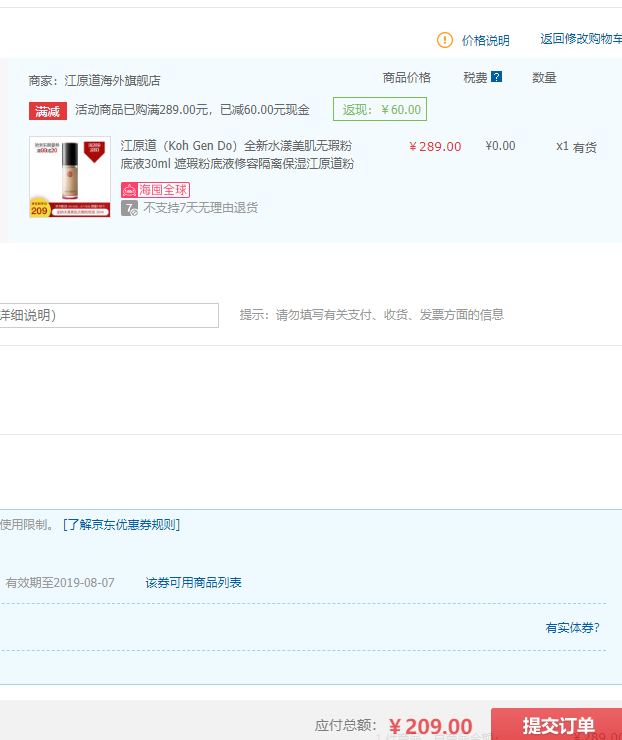Click the 应付总额 label
622x740 pixels.
(x=346, y=725)
